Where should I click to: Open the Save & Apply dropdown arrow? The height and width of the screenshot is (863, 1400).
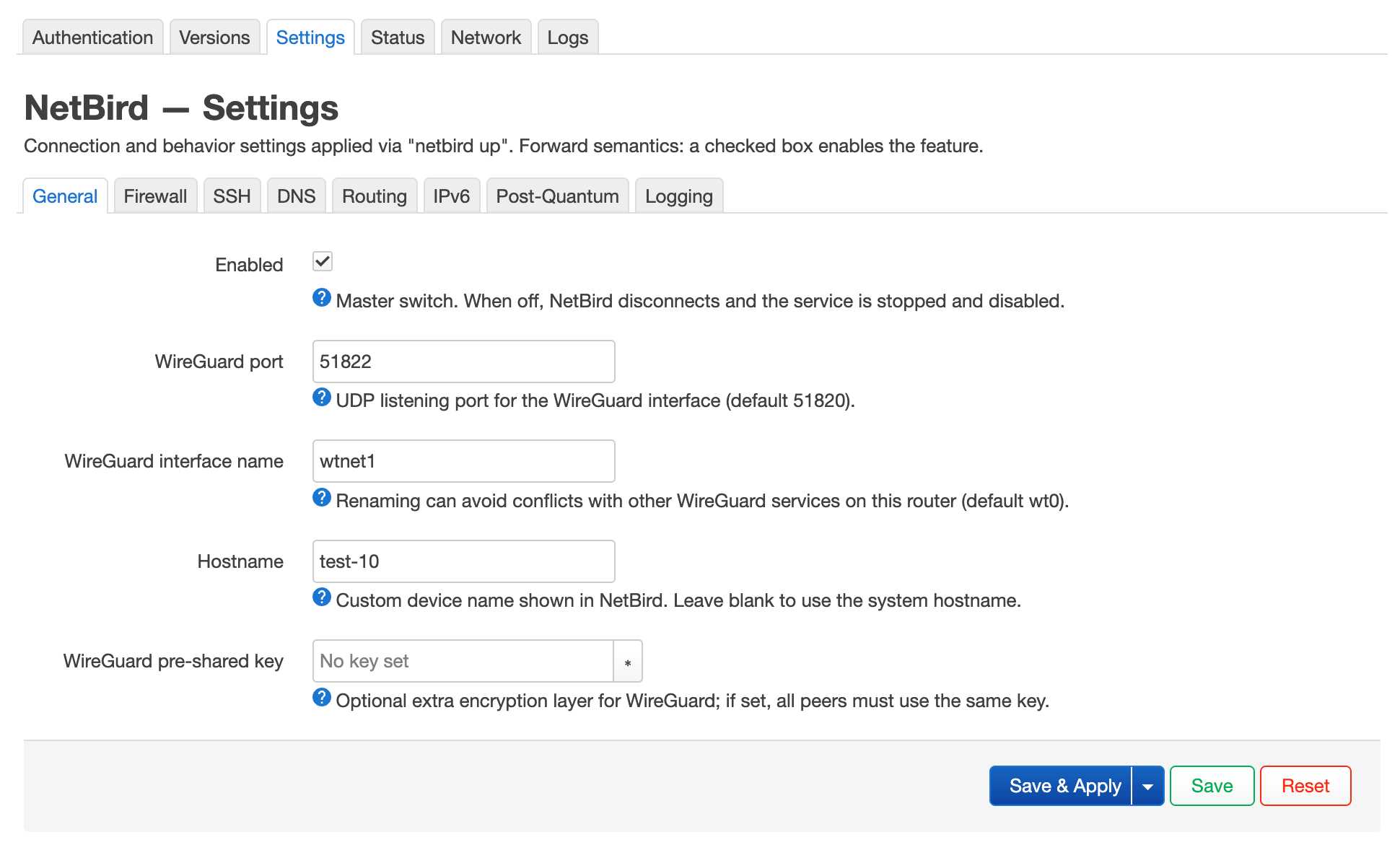1147,786
